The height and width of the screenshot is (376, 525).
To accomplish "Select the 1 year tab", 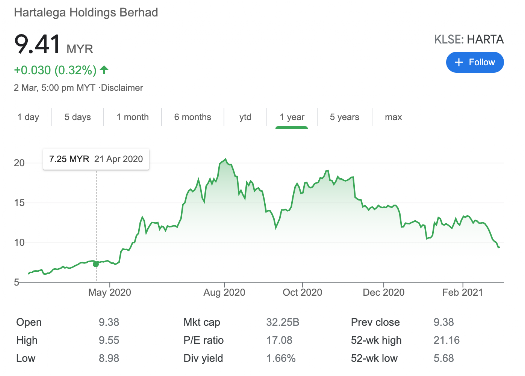I will (292, 117).
